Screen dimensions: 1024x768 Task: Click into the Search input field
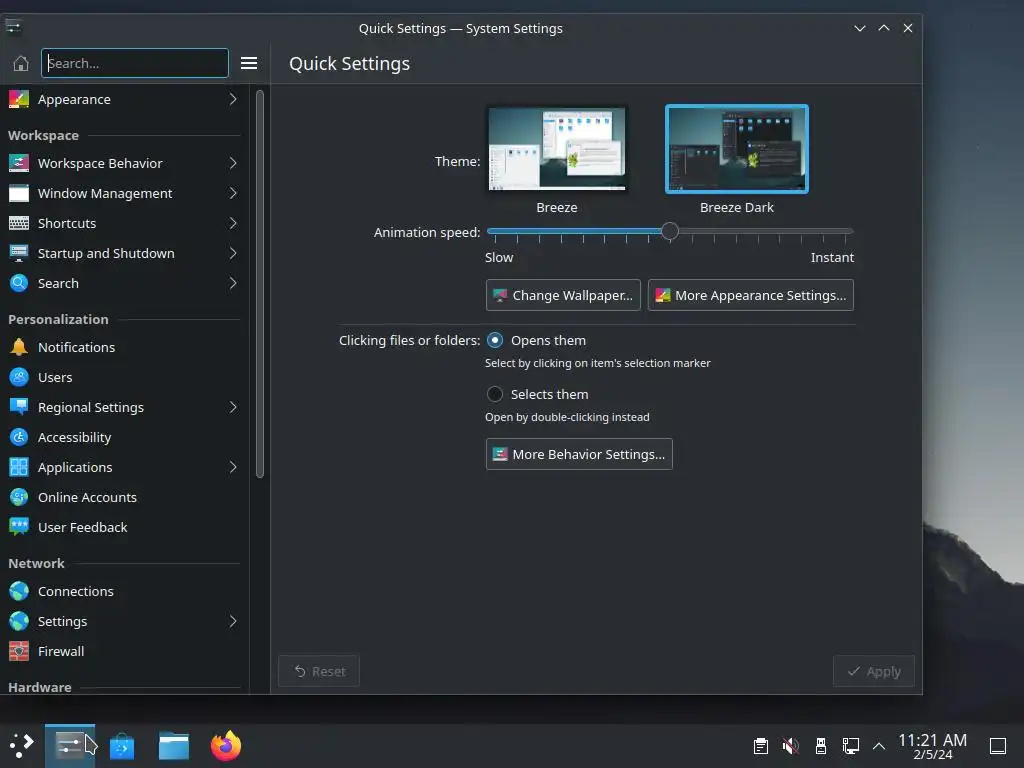point(135,63)
